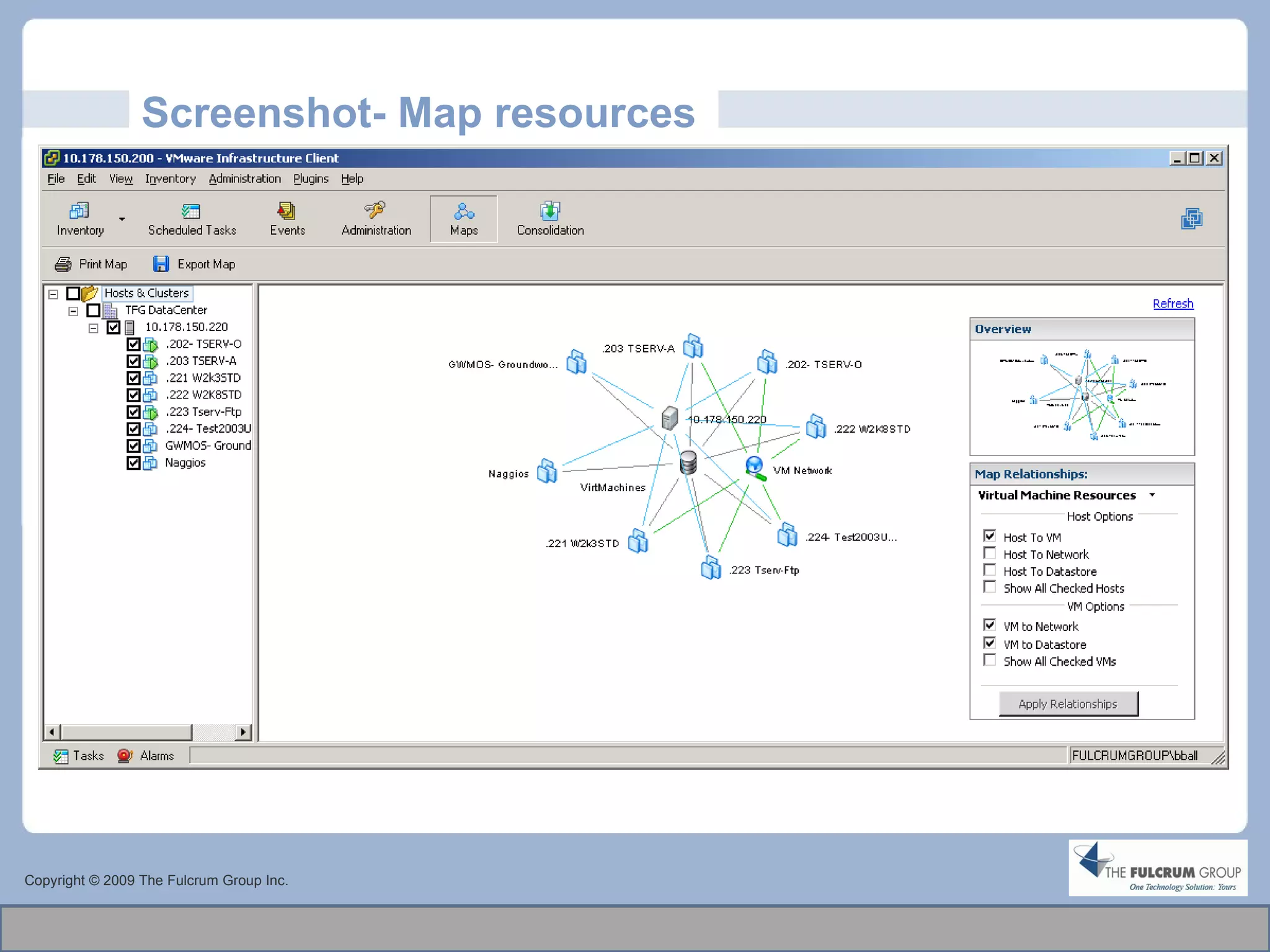The height and width of the screenshot is (952, 1270).
Task: Click the FULCRUMGROUP\bball status bar entry
Action: coord(1135,756)
